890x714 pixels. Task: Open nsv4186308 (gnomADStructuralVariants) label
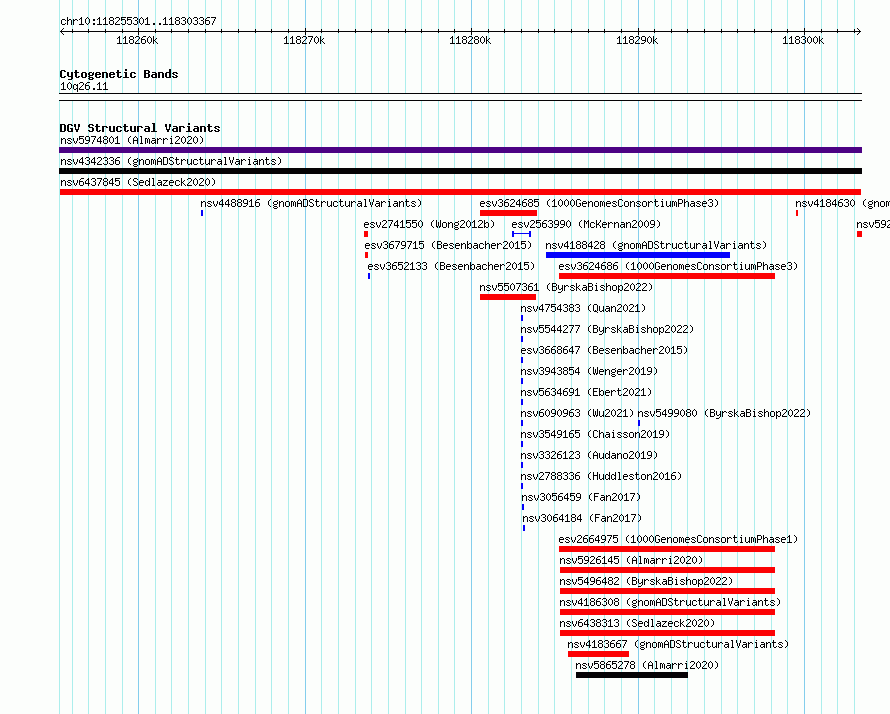[x=670, y=602]
